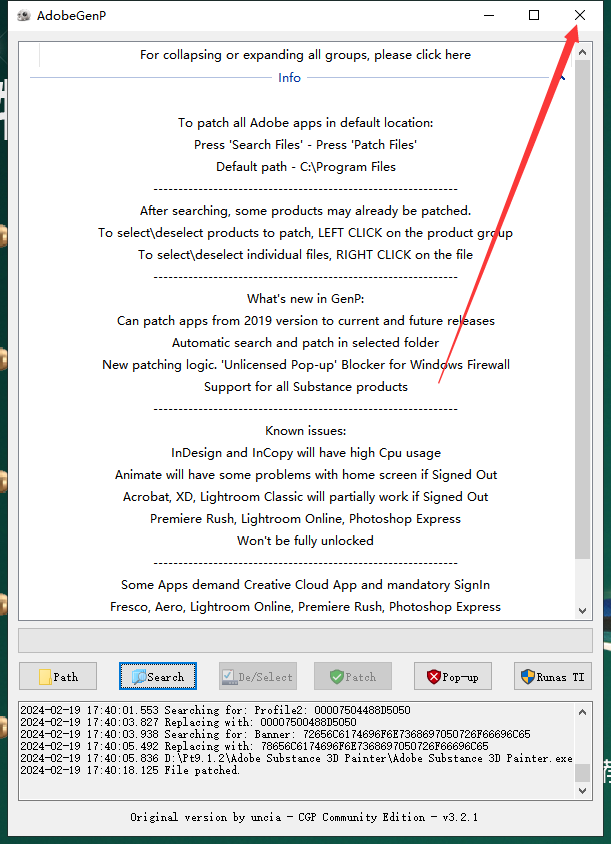
Task: Click 'LEFT CLICK on the product group' line
Action: tap(305, 233)
